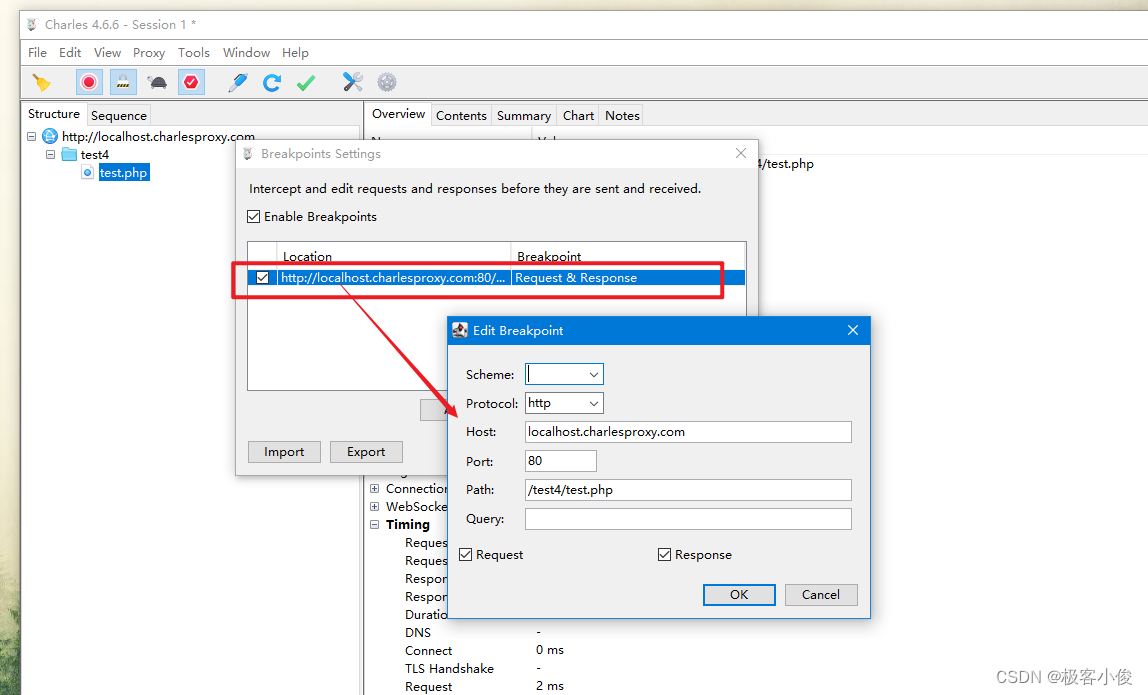1148x695 pixels.
Task: Expand the WebSocket section
Action: (374, 506)
